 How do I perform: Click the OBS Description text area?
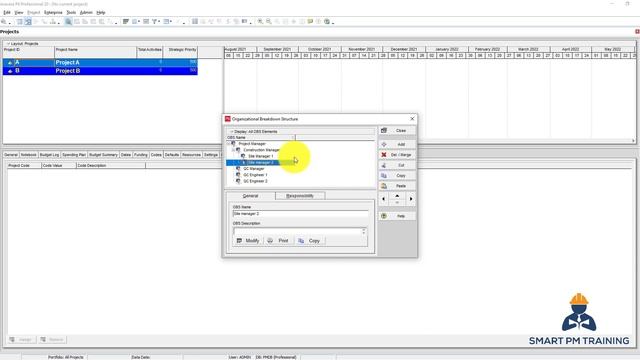pos(298,231)
